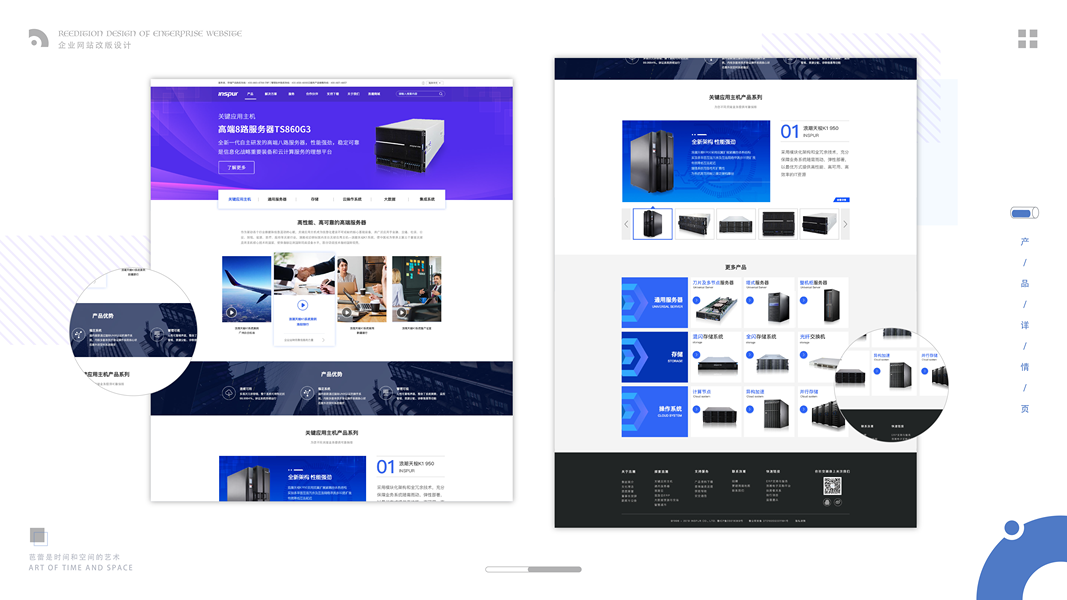The image size is (1067, 600).
Task: Click blue arrow circle on 光纤交换机 card
Action: click(804, 354)
